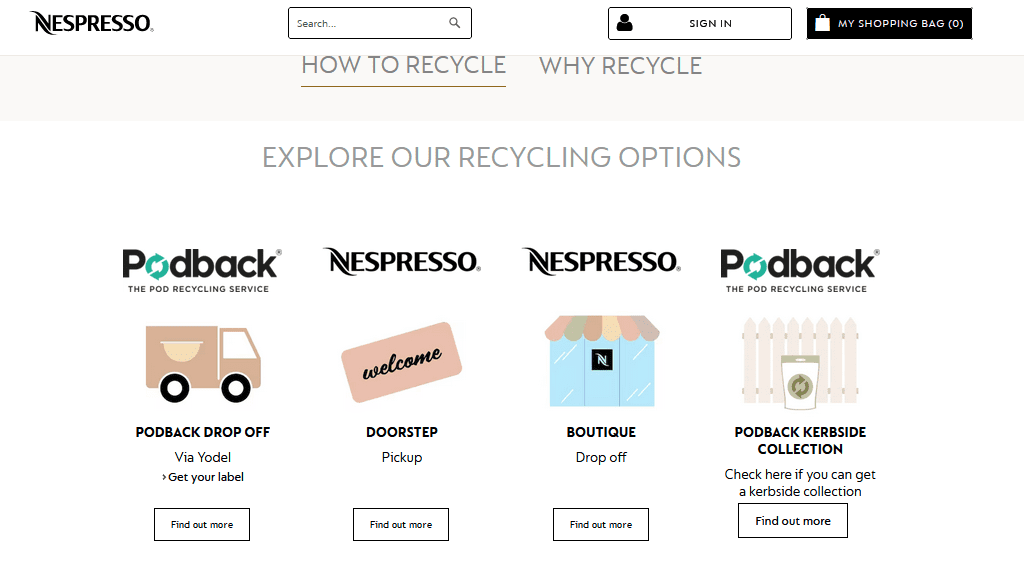
Task: Open My Shopping Bag
Action: click(x=889, y=24)
